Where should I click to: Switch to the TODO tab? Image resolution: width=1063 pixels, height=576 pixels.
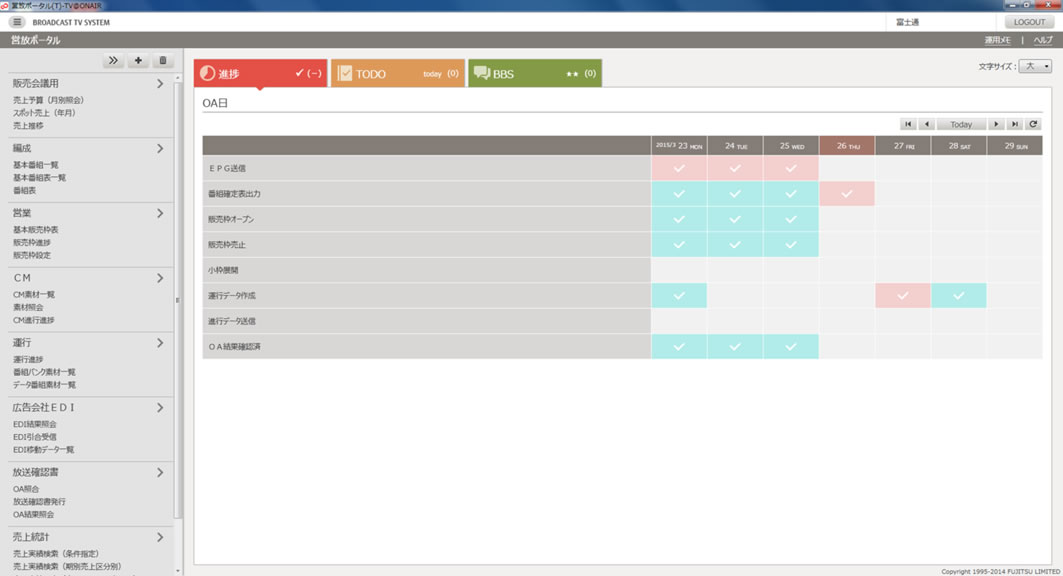[x=397, y=73]
